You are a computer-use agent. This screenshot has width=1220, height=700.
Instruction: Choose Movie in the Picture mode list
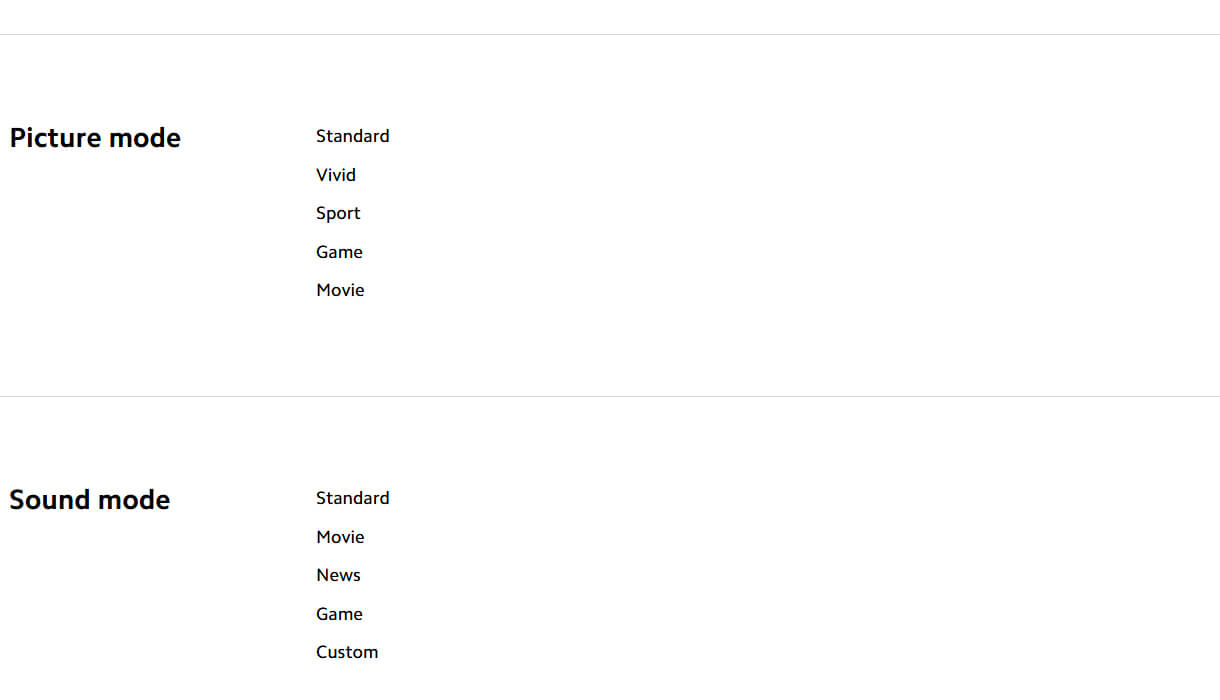340,290
